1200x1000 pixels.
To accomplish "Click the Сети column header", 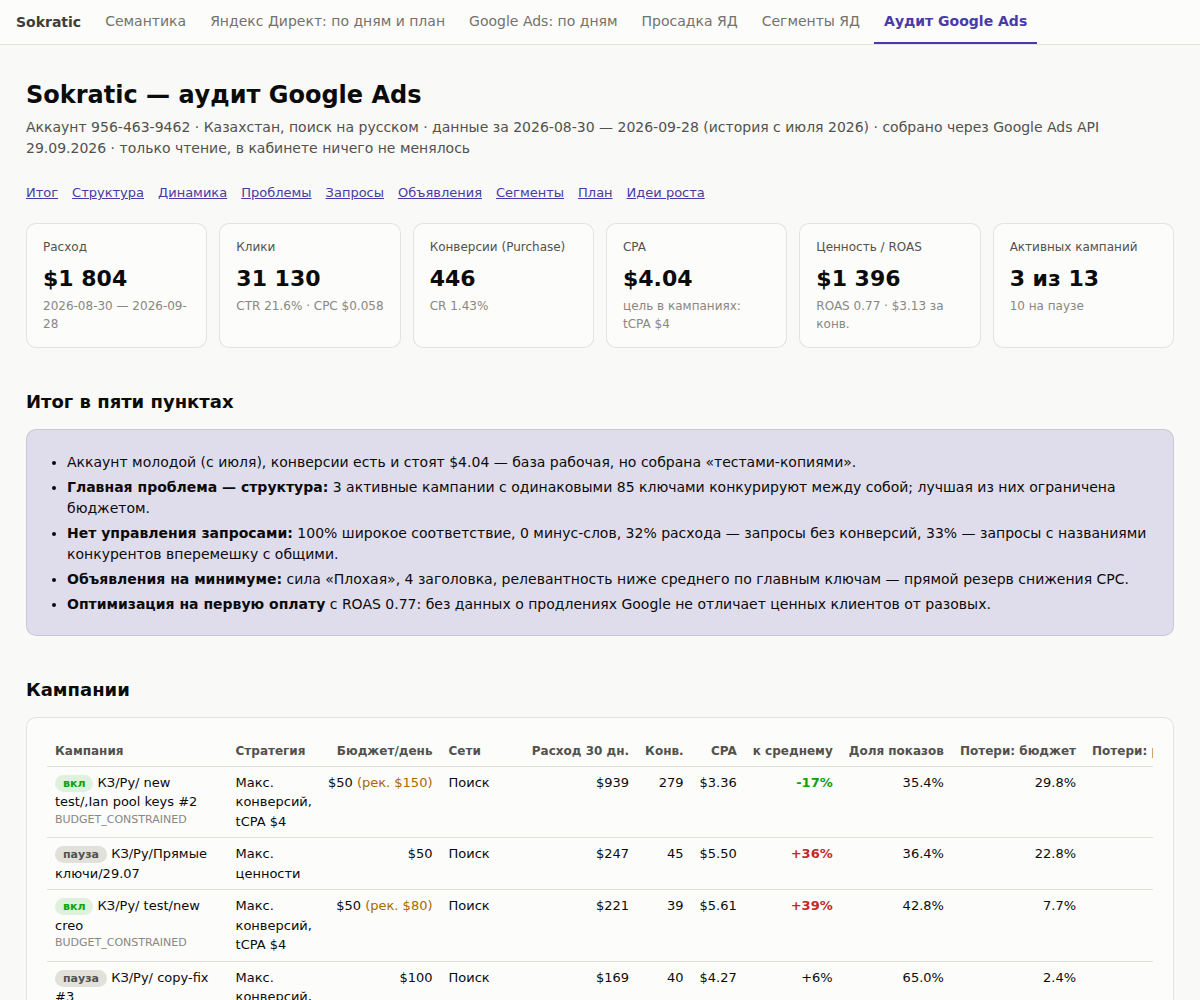I will tap(464, 751).
